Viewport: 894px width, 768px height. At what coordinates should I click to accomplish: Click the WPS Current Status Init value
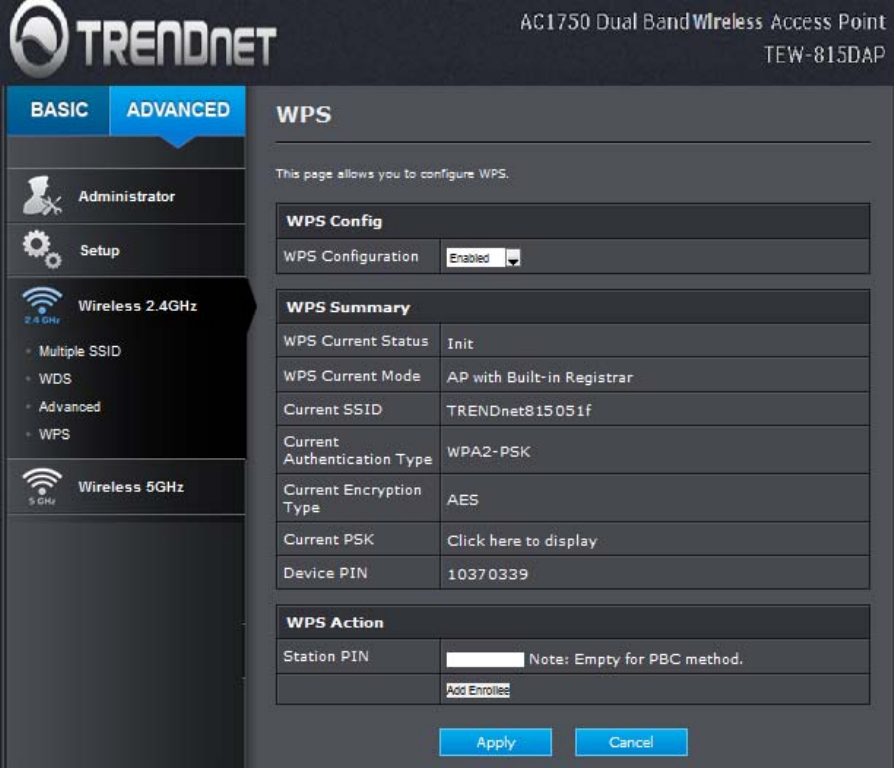pos(460,344)
